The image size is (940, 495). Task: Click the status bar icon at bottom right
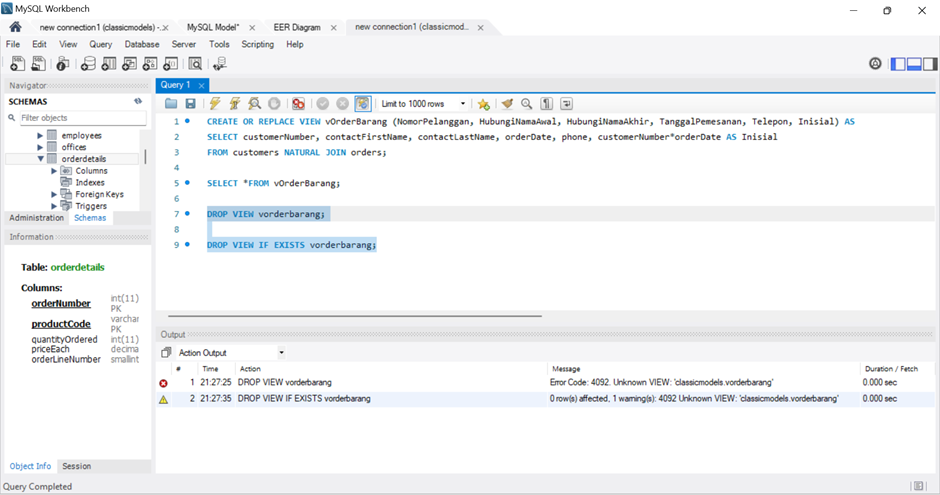[x=918, y=486]
